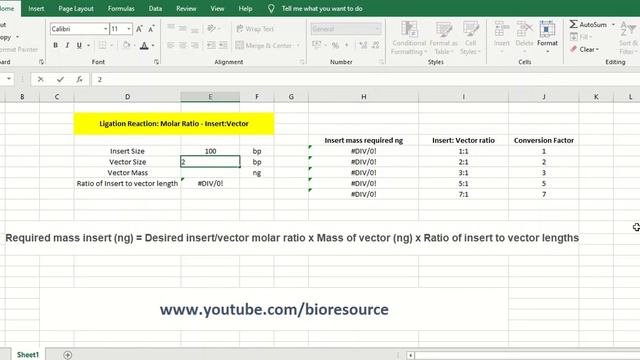Open the Help tab
The width and height of the screenshot is (640, 360).
pyautogui.click(x=245, y=9)
